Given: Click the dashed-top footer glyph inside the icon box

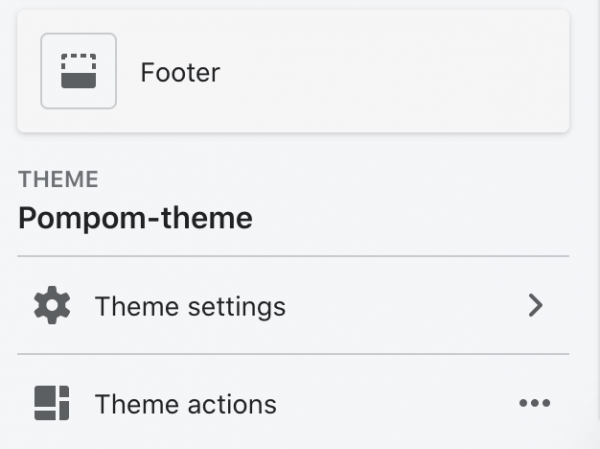Looking at the screenshot, I should (x=78, y=71).
